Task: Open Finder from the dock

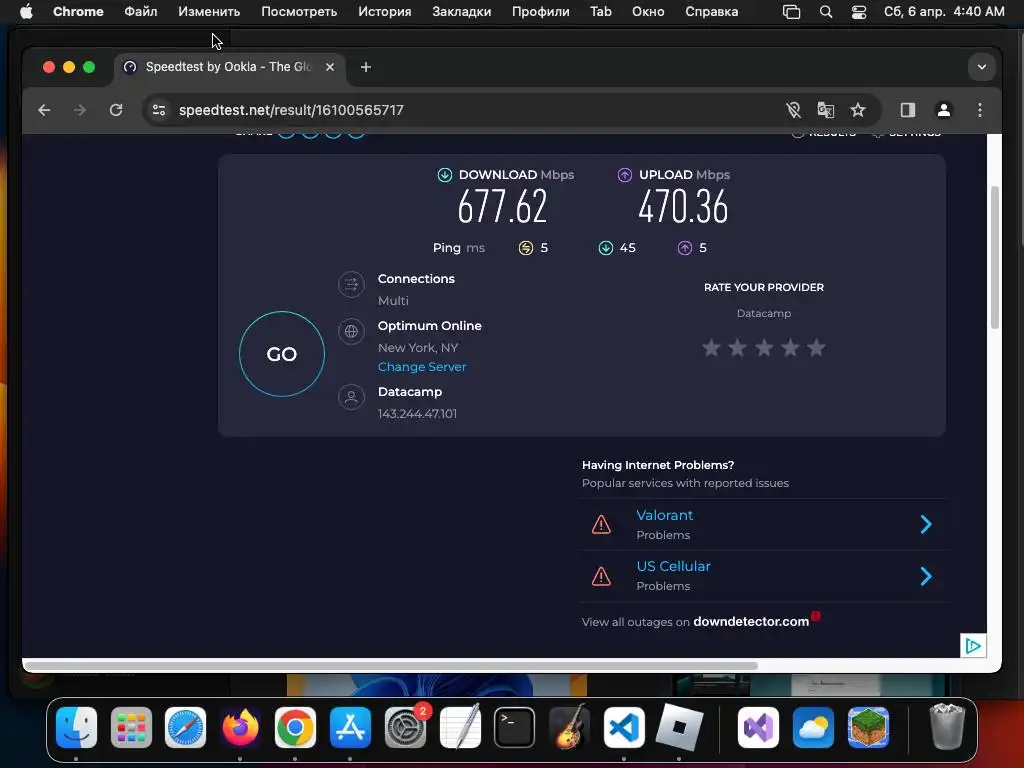Action: (76, 728)
